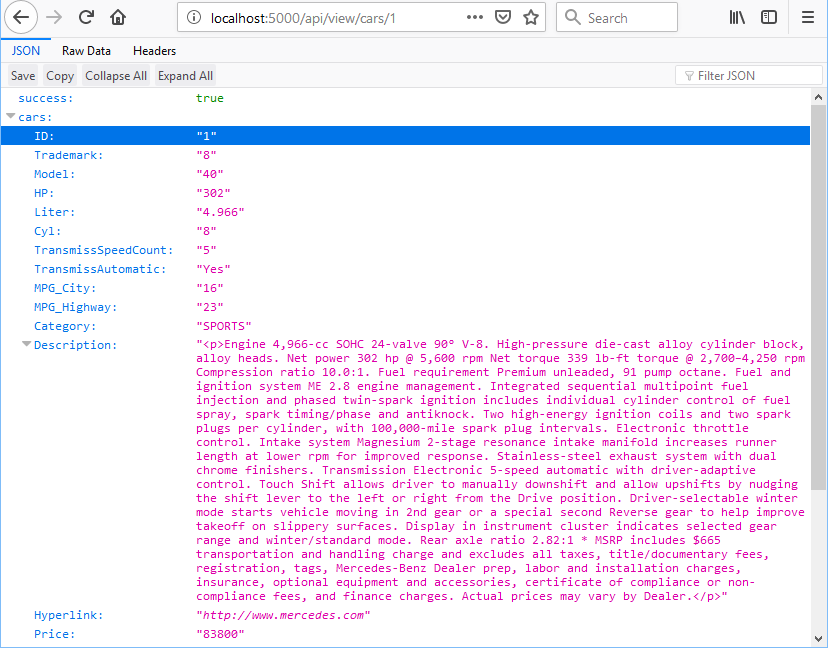Focus the browser Search field
The height and width of the screenshot is (648, 828).
617,17
